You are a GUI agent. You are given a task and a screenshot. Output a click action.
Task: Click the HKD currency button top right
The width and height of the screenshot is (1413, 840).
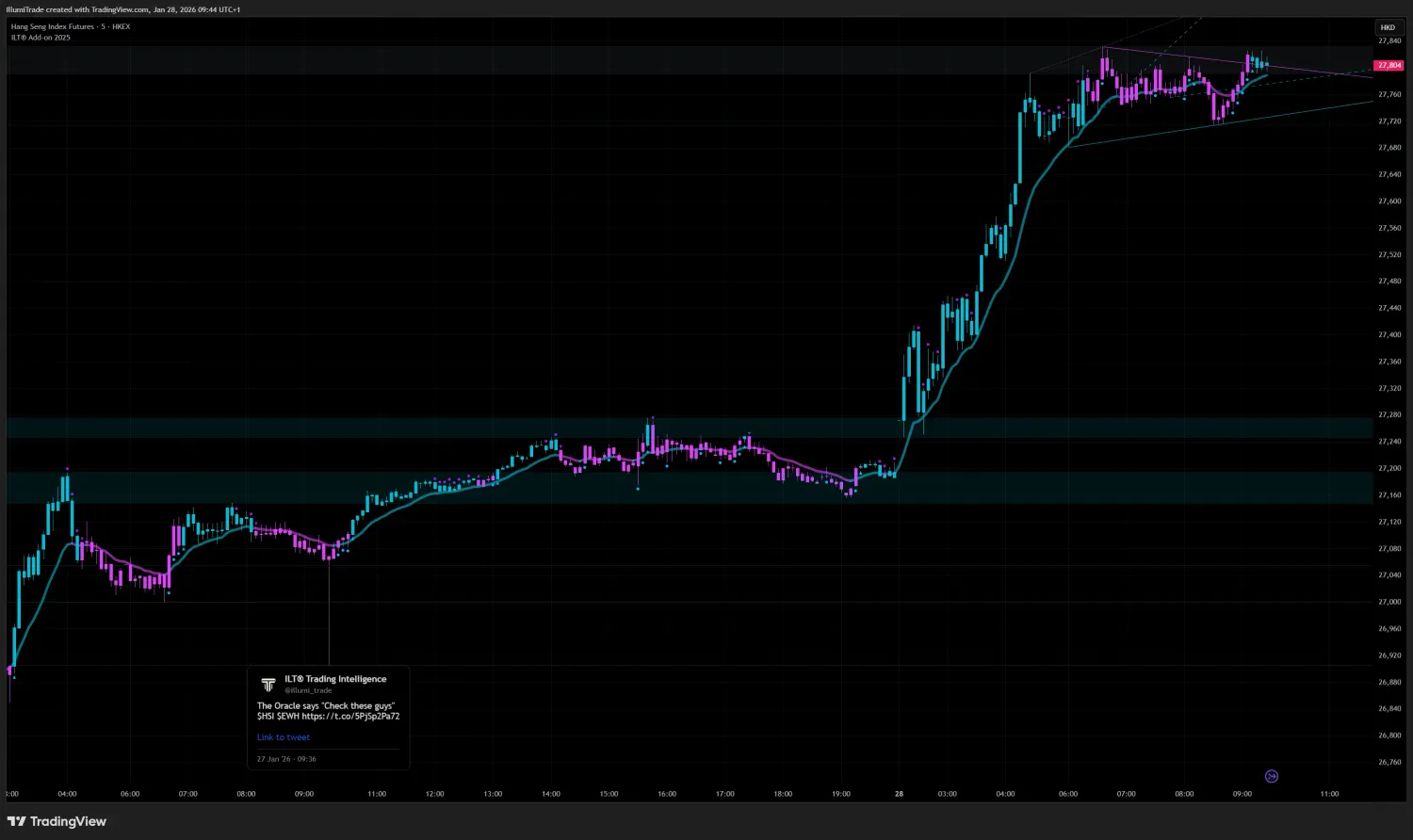click(1387, 27)
